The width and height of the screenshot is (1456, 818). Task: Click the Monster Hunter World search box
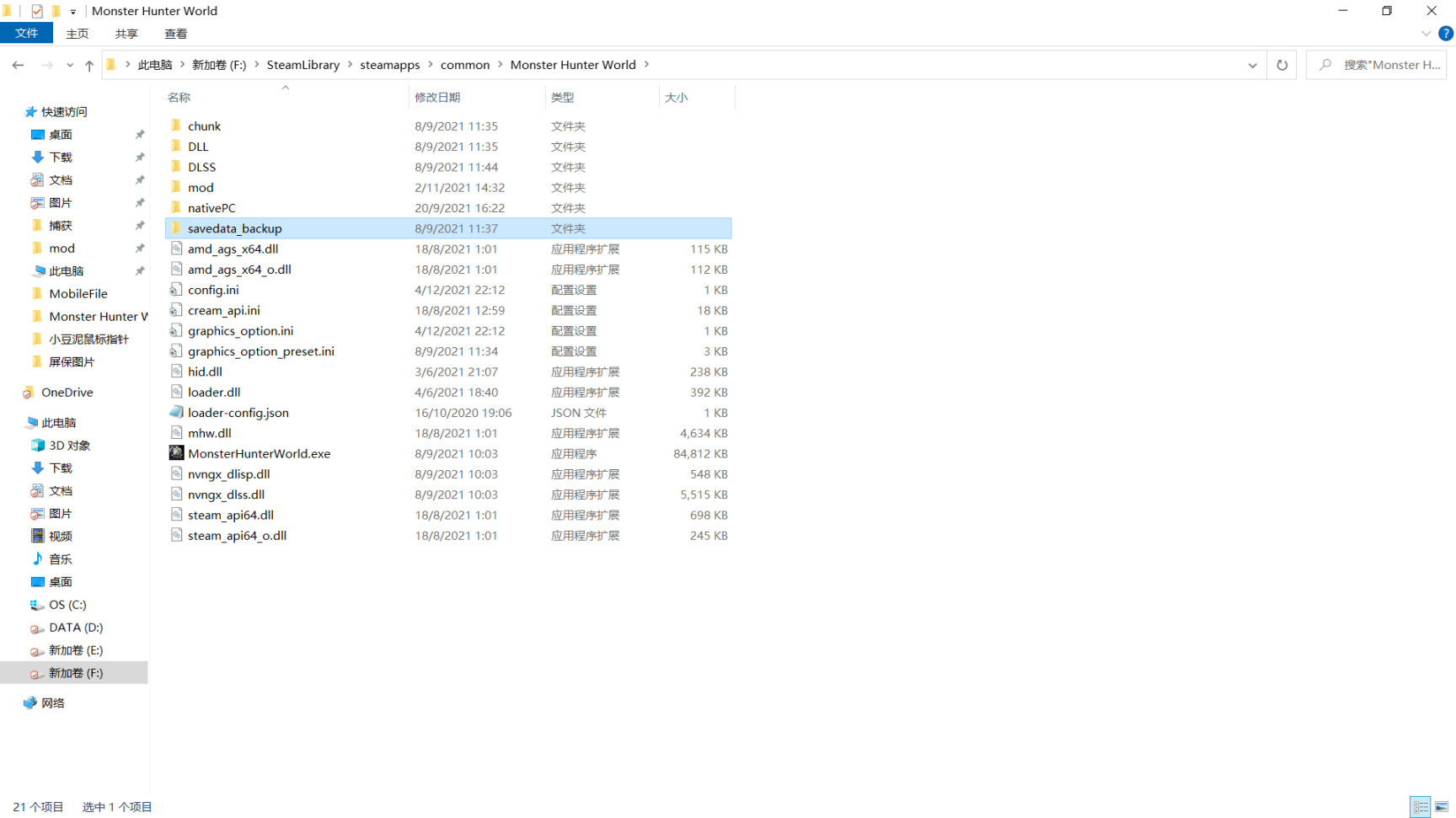[1377, 65]
